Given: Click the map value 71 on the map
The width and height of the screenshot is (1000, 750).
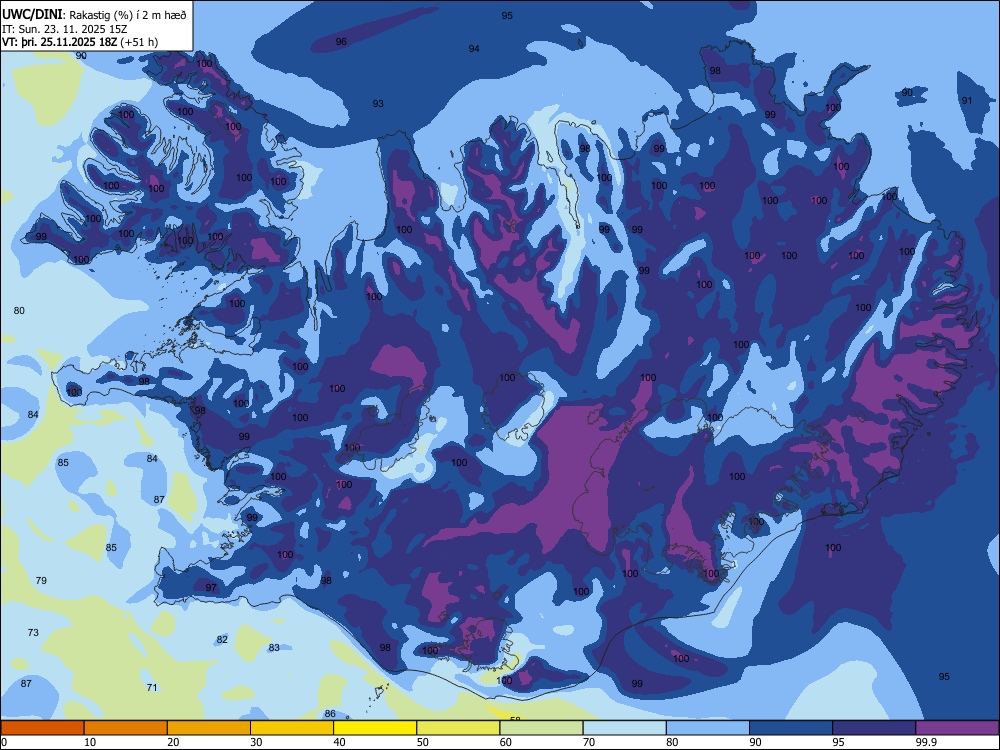Looking at the screenshot, I should (x=152, y=688).
